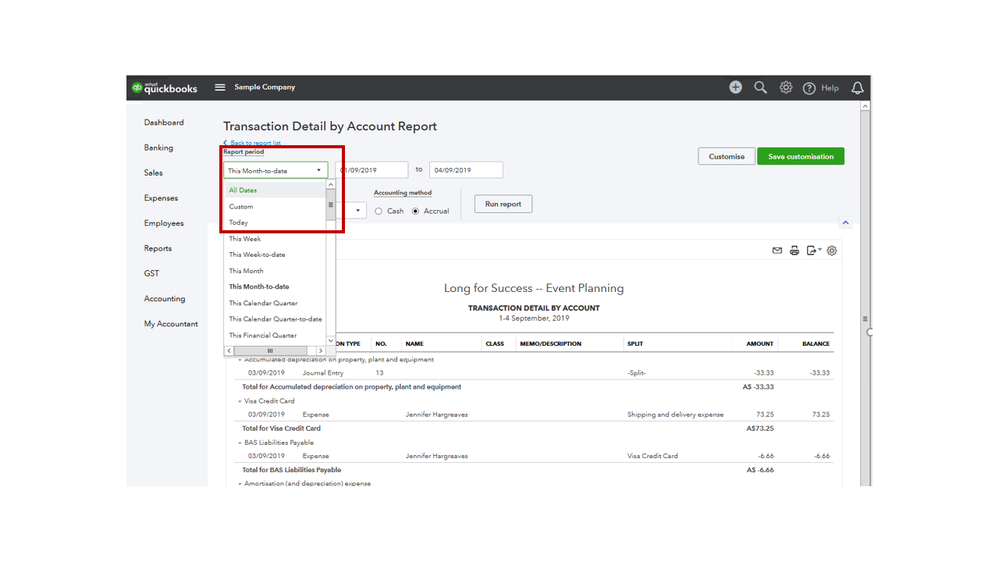Screen dimensions: 999x562
Task: Open the notifications bell
Action: point(857,88)
